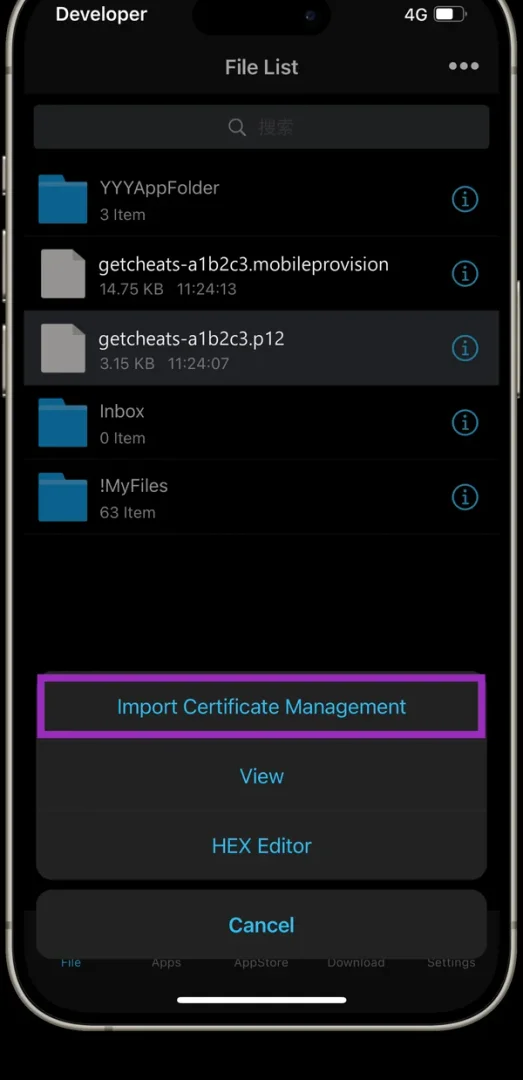Click the 11:24:07 timestamp
This screenshot has width=523, height=1080.
click(198, 364)
